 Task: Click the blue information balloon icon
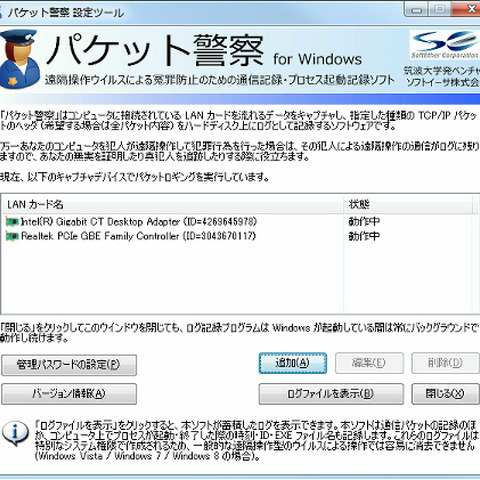click(15, 433)
